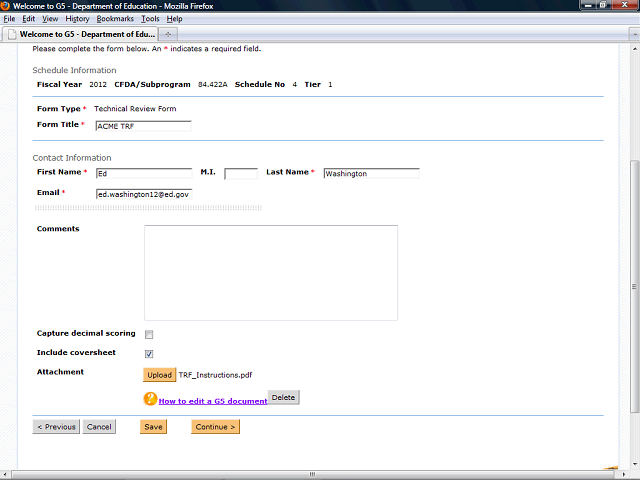Image resolution: width=640 pixels, height=480 pixels.
Task: Open How to edit a G5 document link
Action: tap(213, 401)
